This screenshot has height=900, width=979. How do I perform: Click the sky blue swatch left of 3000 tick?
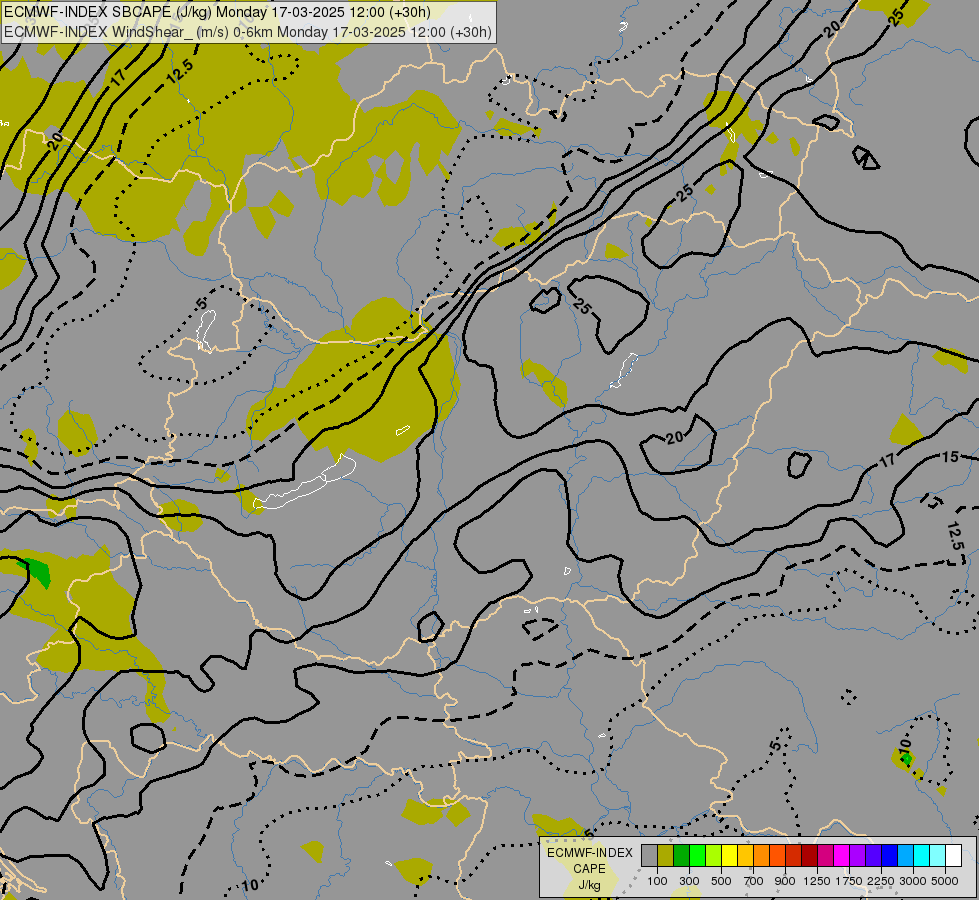click(x=906, y=855)
